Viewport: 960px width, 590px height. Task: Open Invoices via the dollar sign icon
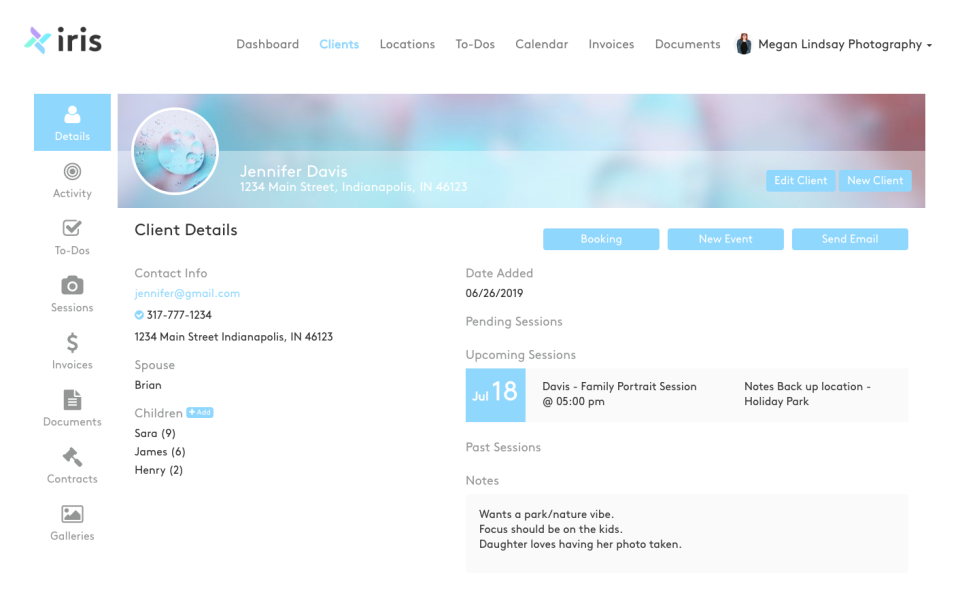click(71, 349)
